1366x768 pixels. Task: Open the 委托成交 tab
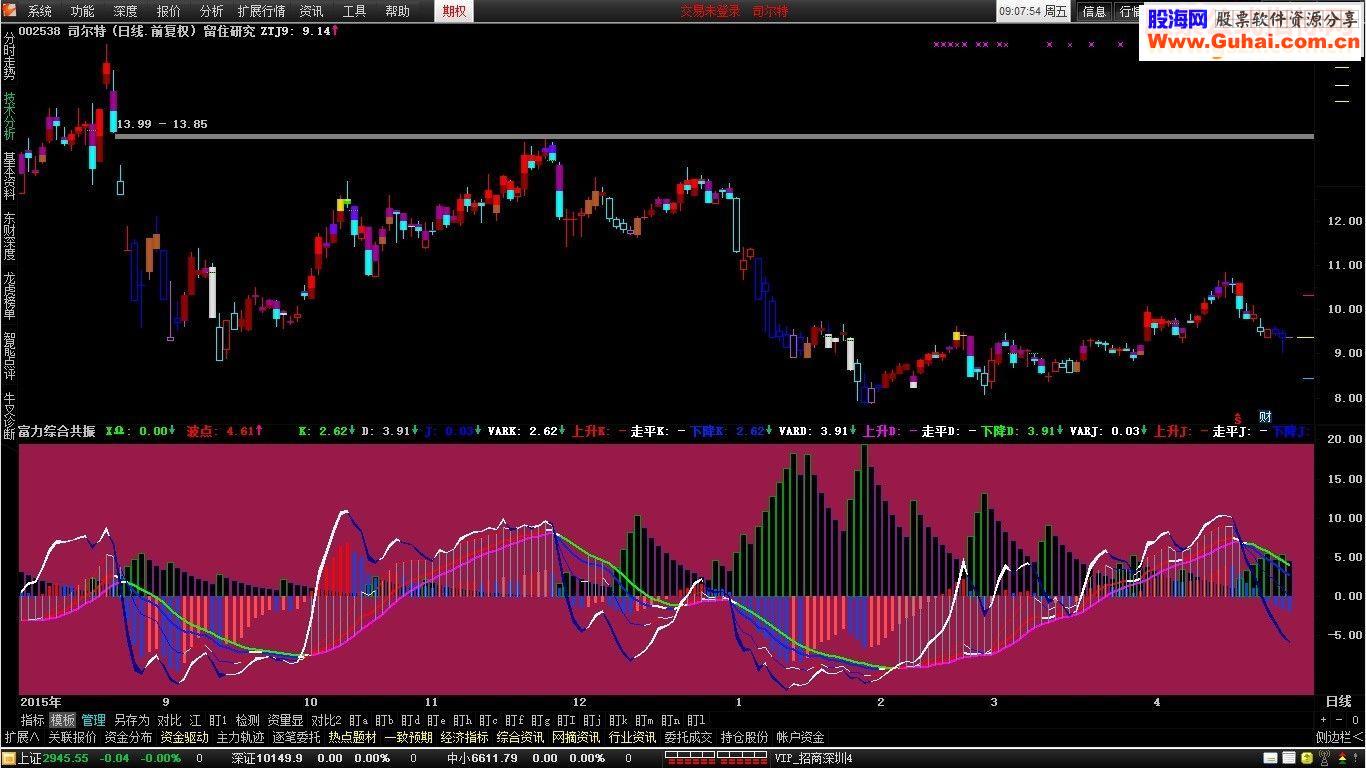688,737
